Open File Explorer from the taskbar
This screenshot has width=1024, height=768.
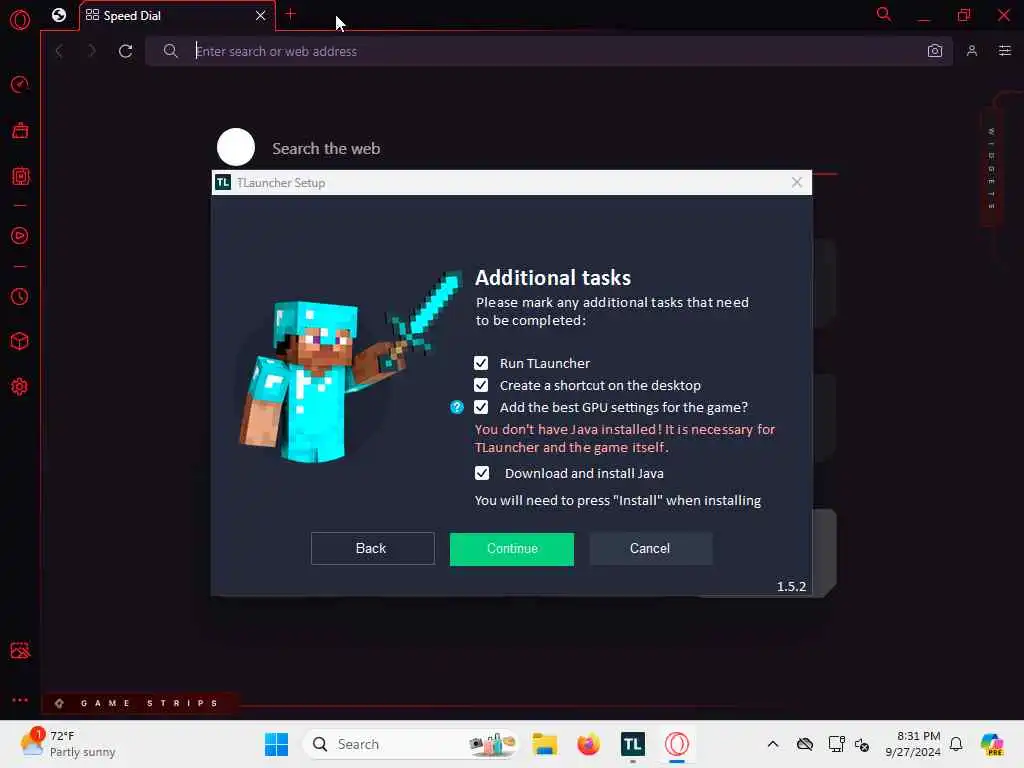pyautogui.click(x=544, y=744)
